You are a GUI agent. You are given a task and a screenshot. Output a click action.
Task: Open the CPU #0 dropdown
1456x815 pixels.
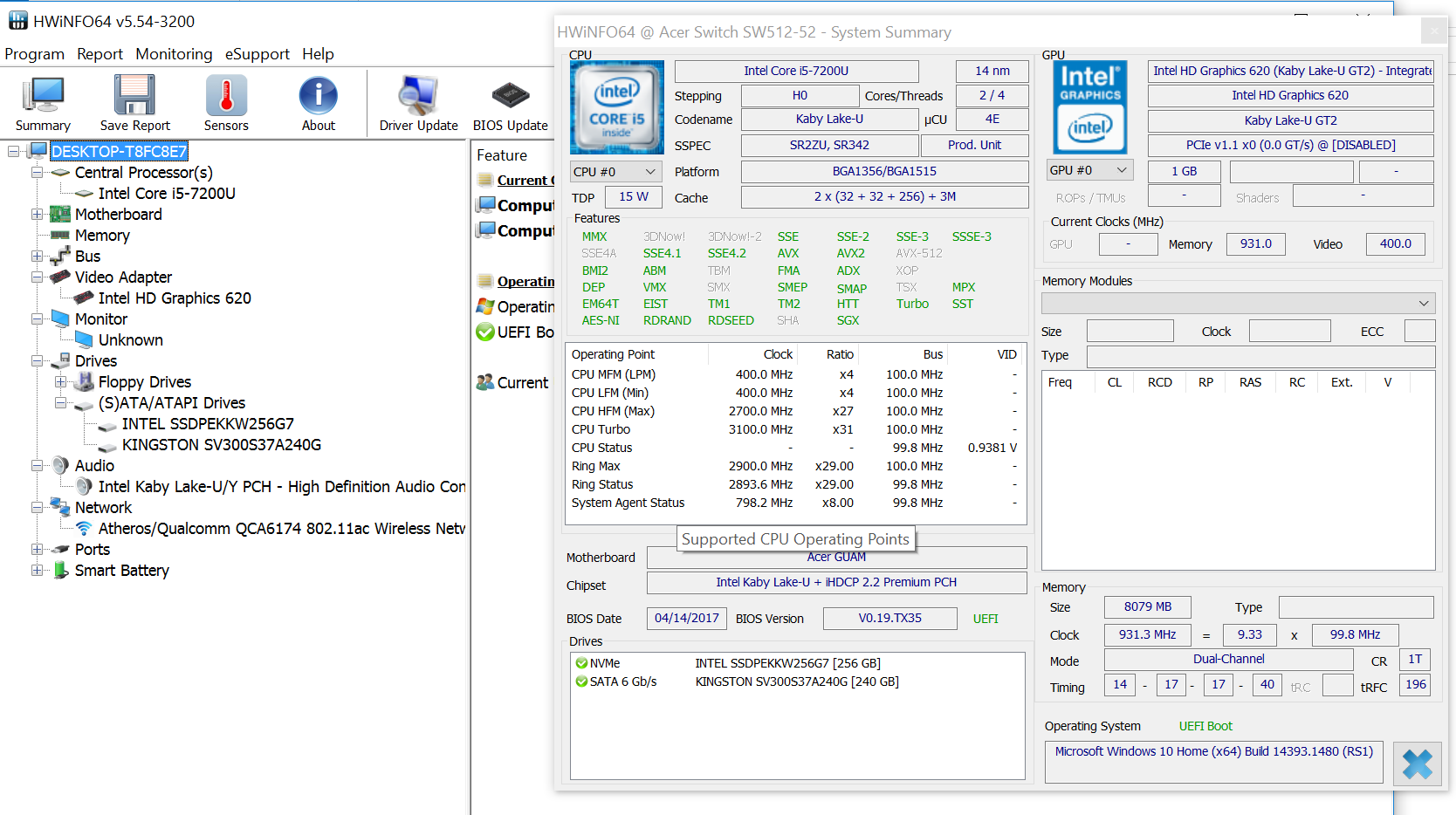pyautogui.click(x=616, y=172)
